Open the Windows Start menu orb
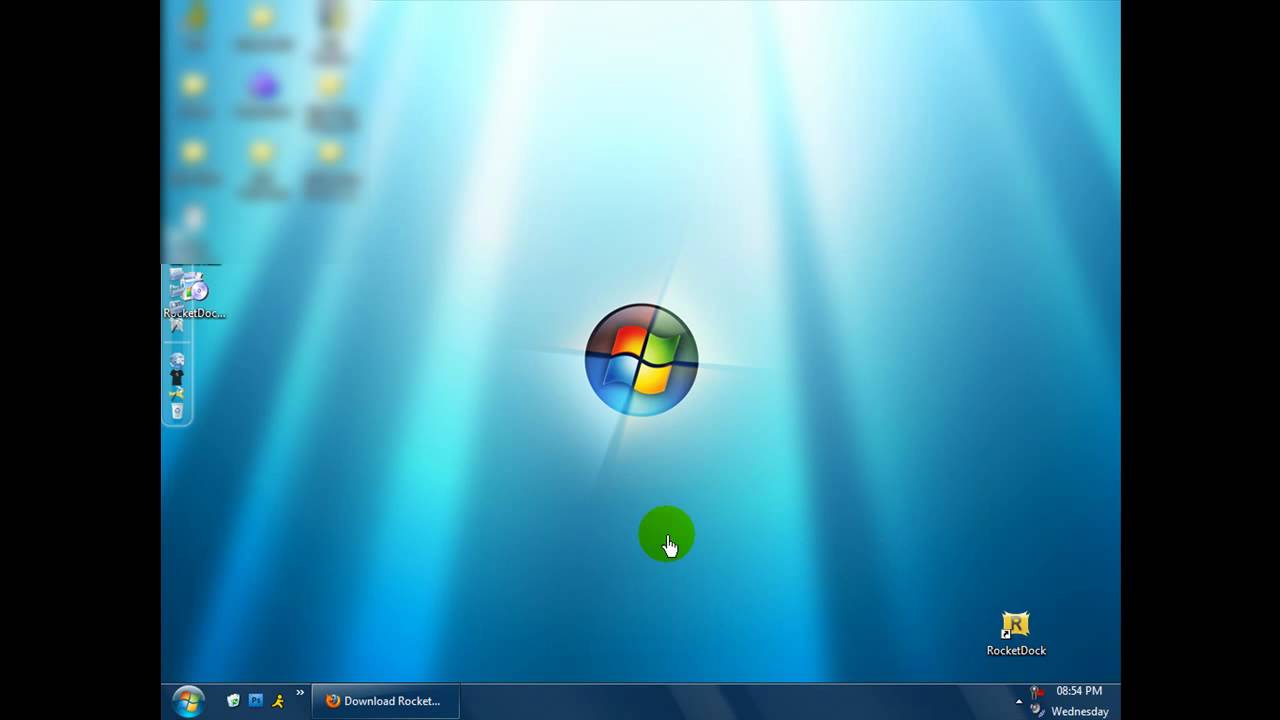 [188, 701]
